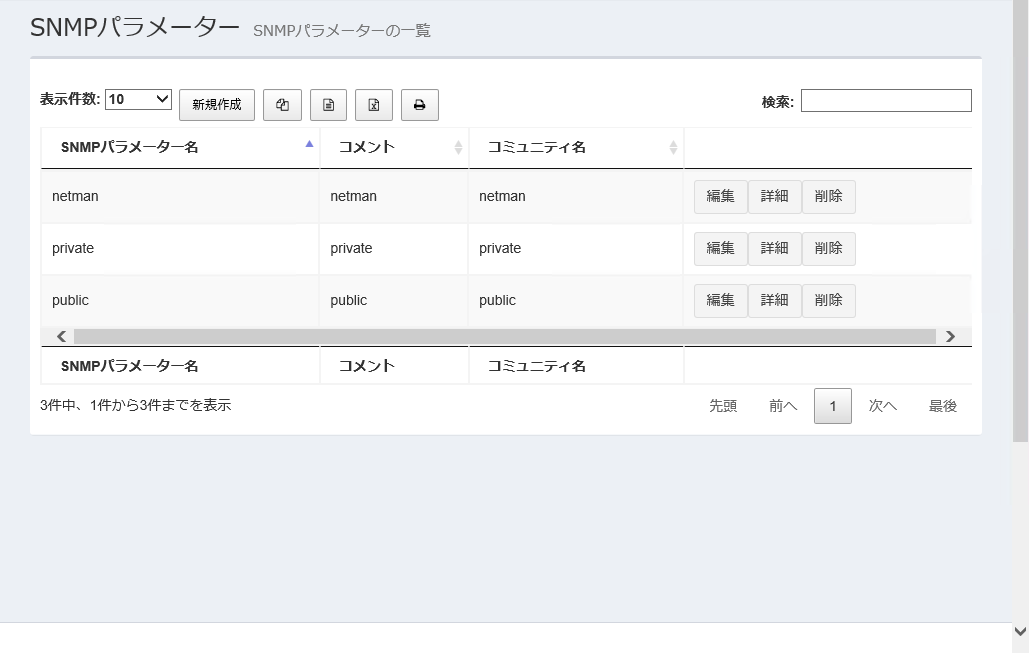The image size is (1029, 653).
Task: Export the list using the CSV file icon
Action: (x=328, y=104)
